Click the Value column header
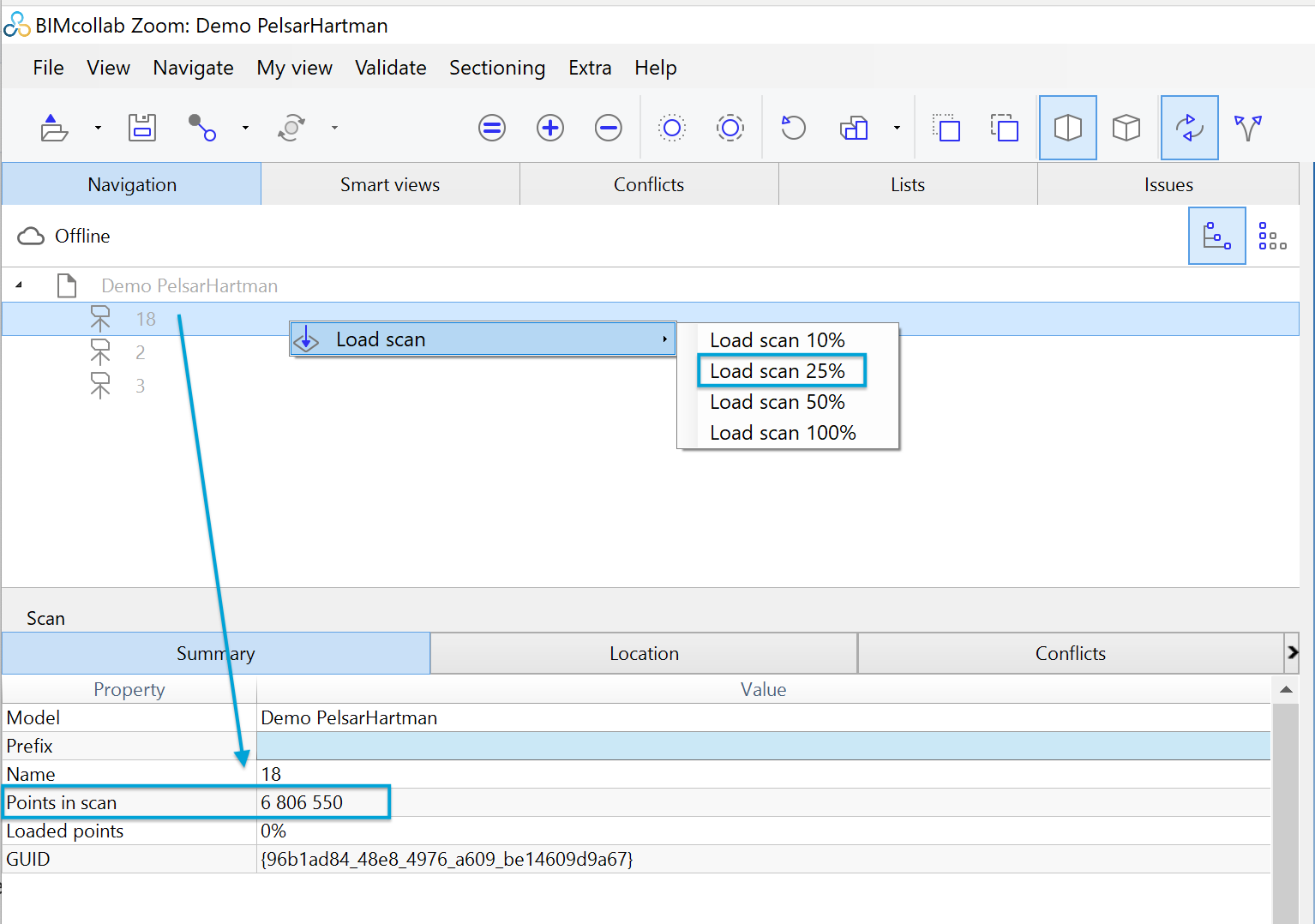1315x924 pixels. 764,690
